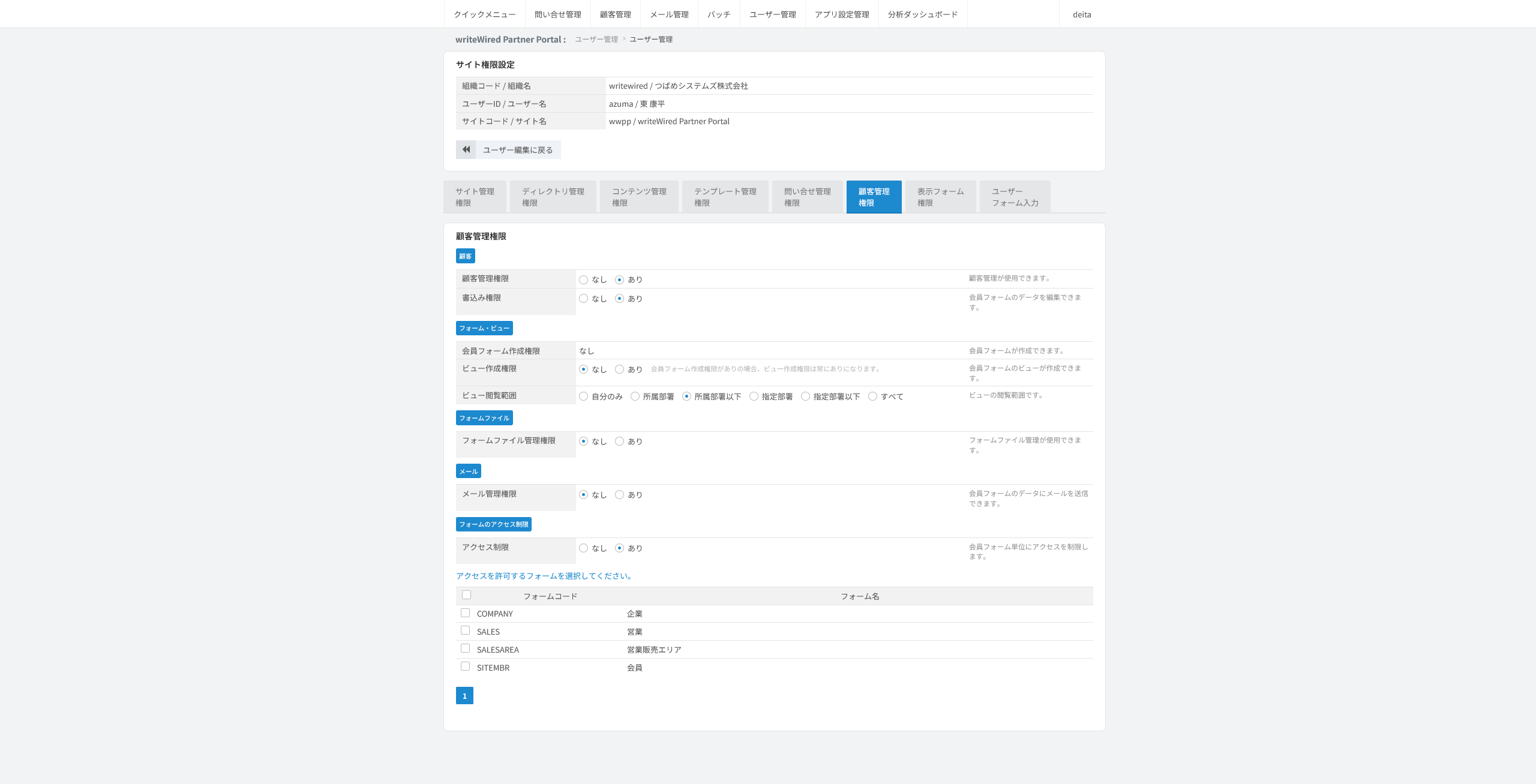
Task: Set メール管理権限 to なし
Action: pos(583,495)
